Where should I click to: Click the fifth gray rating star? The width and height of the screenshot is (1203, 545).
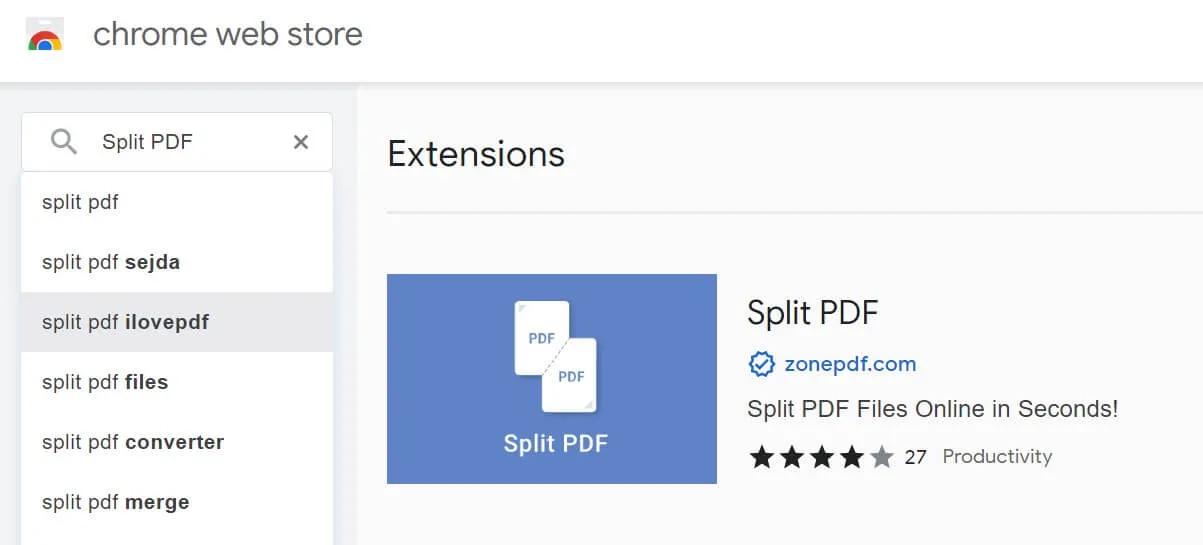click(881, 457)
